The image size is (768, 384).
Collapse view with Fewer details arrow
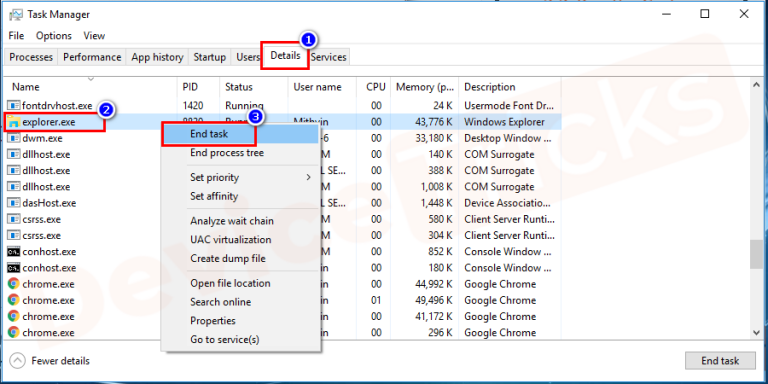tap(18, 361)
